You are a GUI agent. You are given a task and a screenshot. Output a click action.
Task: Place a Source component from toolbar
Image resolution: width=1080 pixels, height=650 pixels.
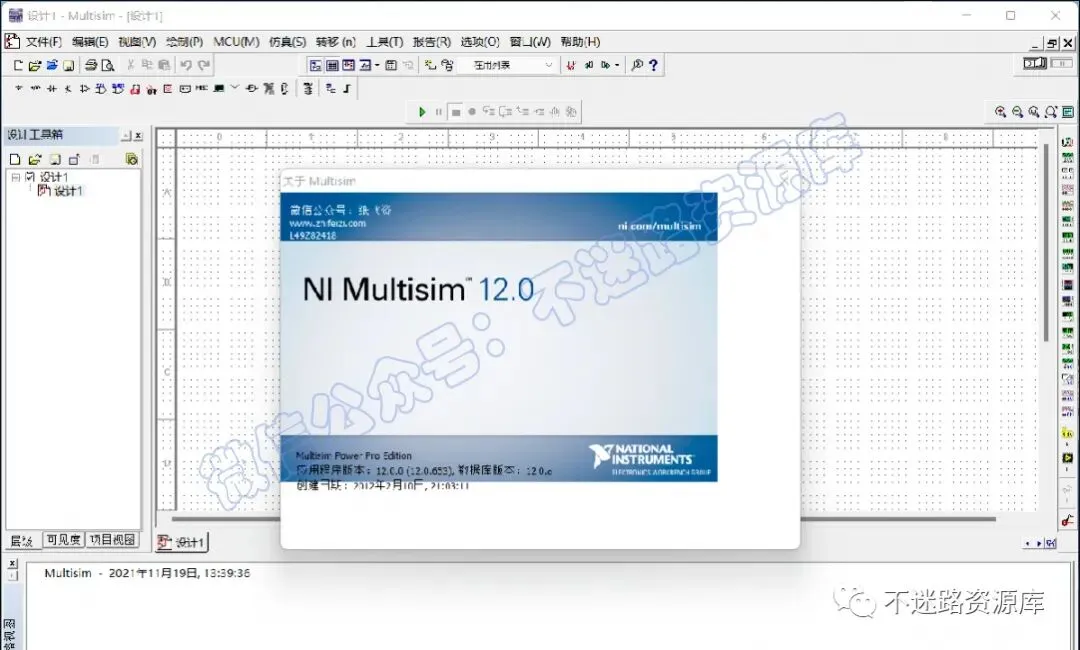tap(19, 89)
